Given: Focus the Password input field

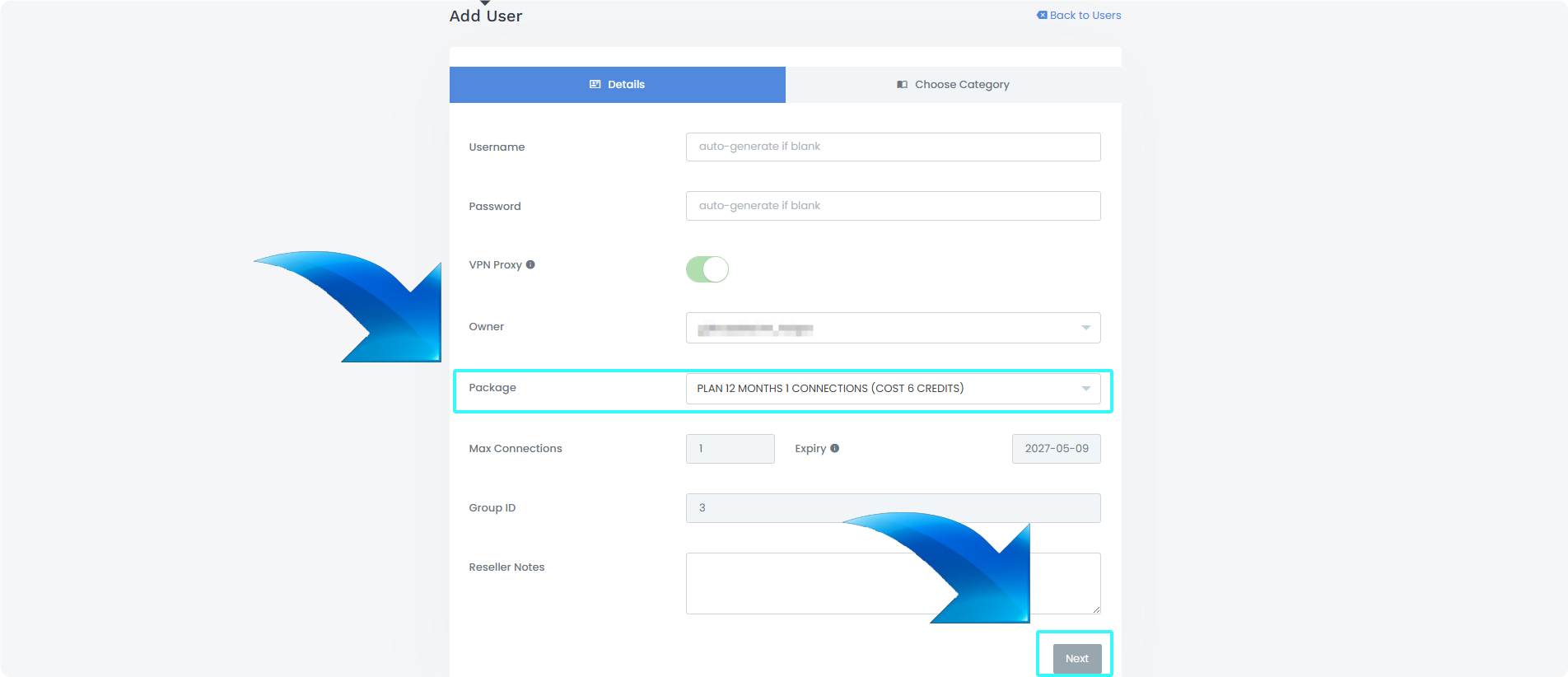Looking at the screenshot, I should point(893,206).
